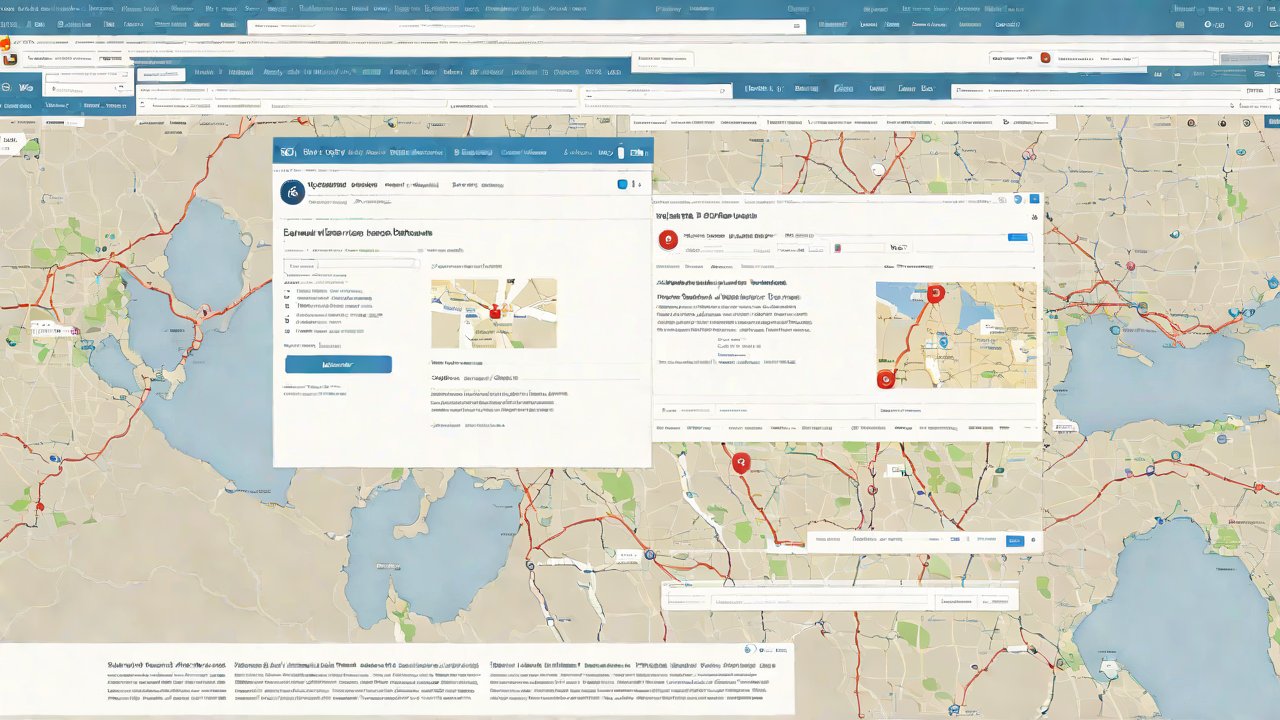Click the round dark-blue profile icon in left panel
The height and width of the screenshot is (720, 1280).
pyautogui.click(x=292, y=193)
